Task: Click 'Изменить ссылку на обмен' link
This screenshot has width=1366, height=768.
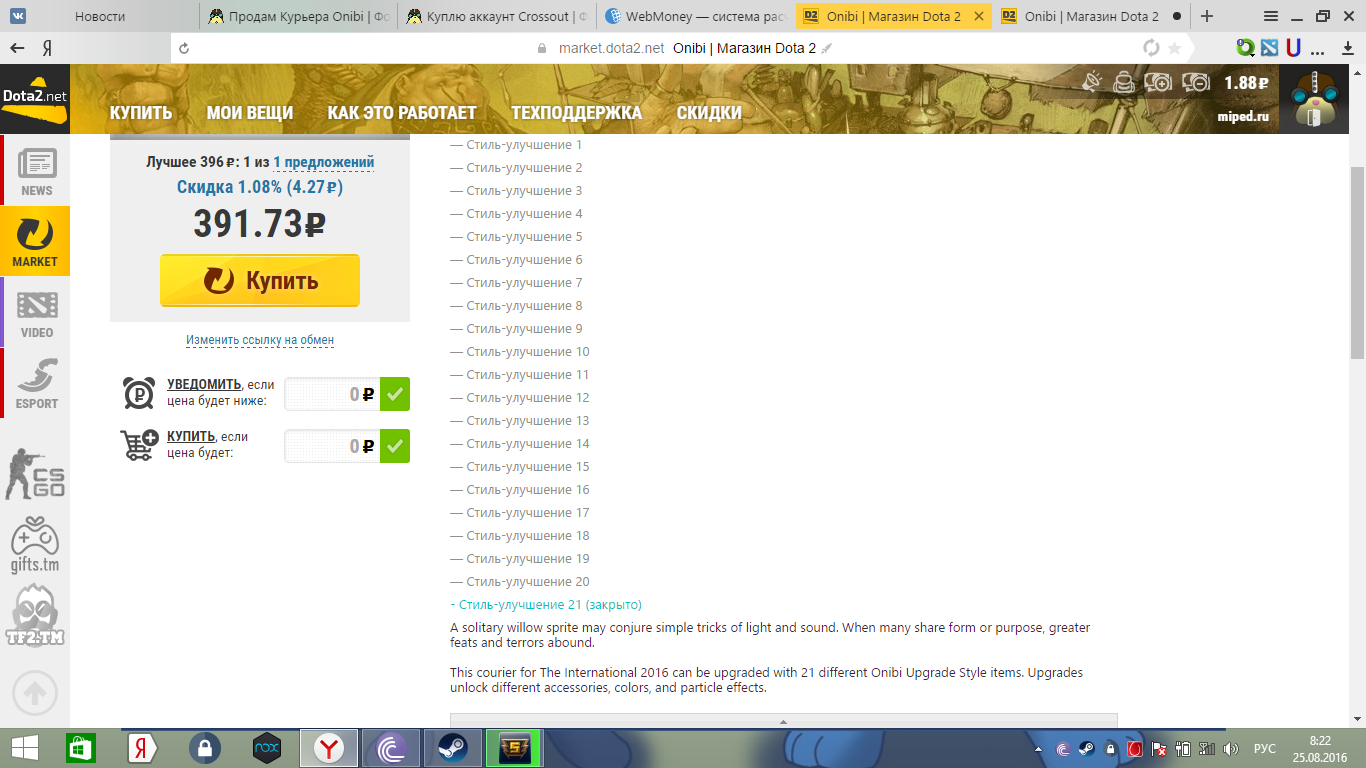Action: click(x=260, y=340)
